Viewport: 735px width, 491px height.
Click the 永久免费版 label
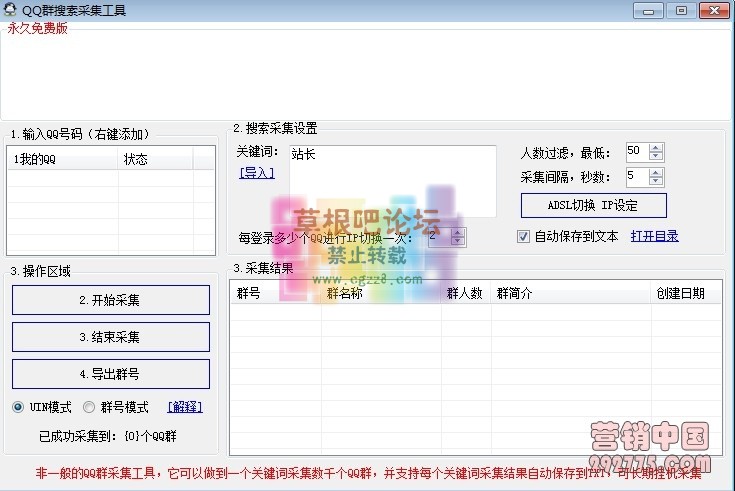click(38, 28)
